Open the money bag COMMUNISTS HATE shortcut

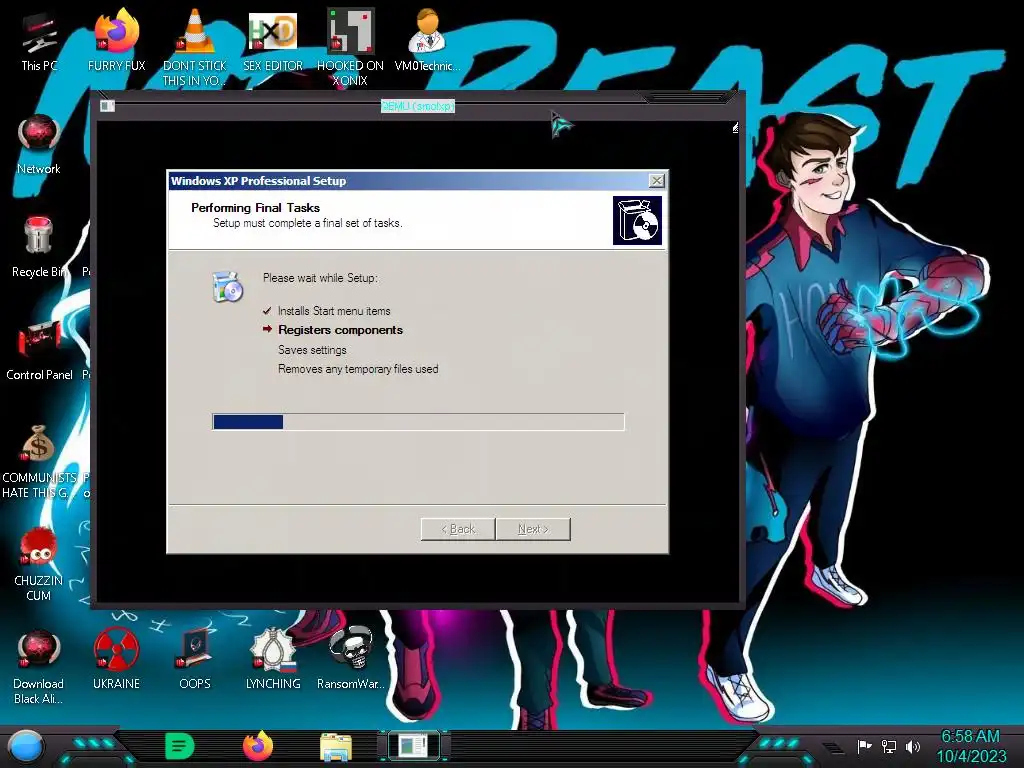39,460
